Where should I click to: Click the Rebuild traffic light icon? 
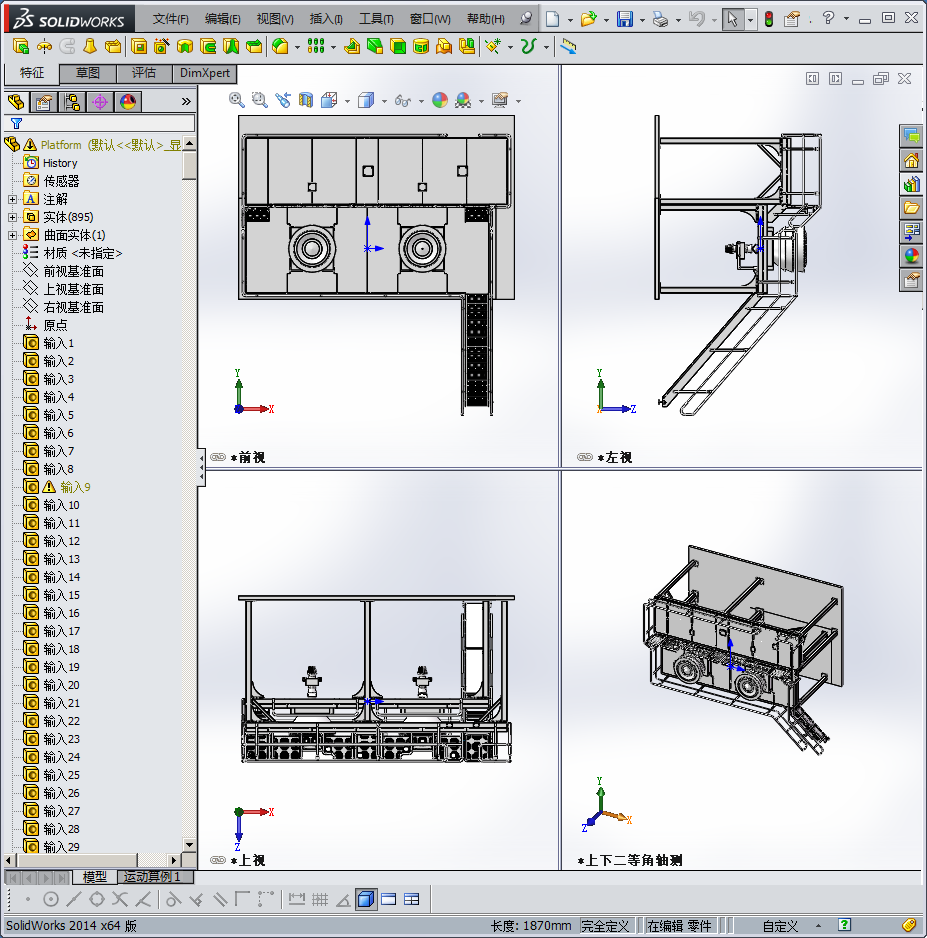tap(768, 19)
